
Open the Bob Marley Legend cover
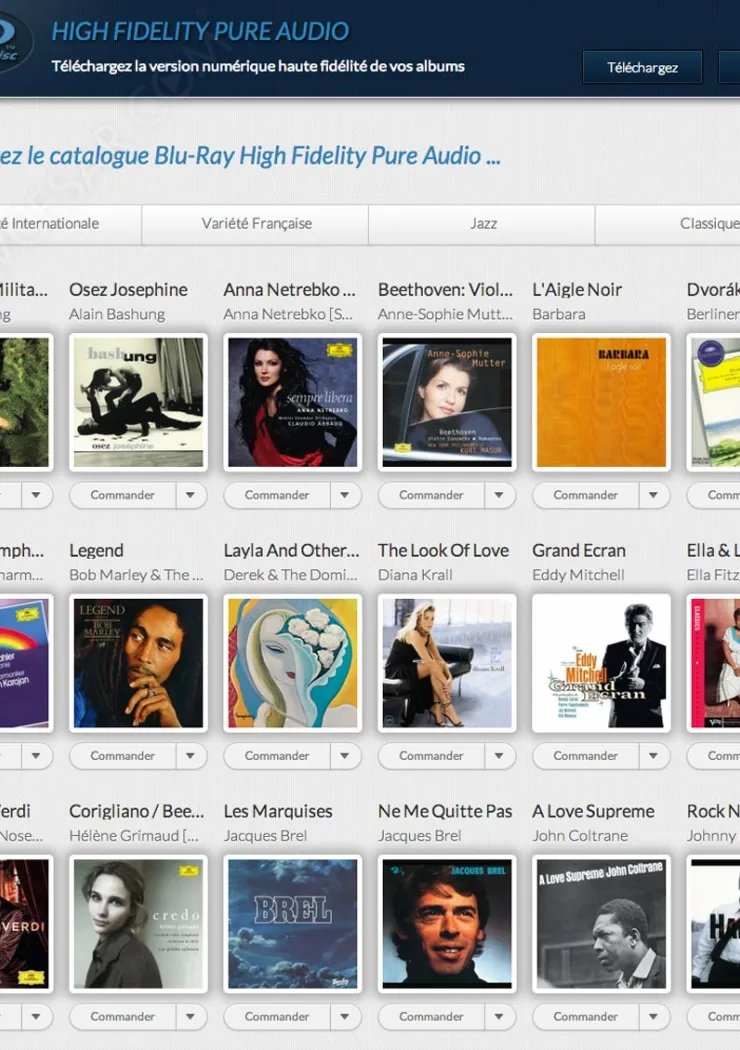click(x=139, y=663)
